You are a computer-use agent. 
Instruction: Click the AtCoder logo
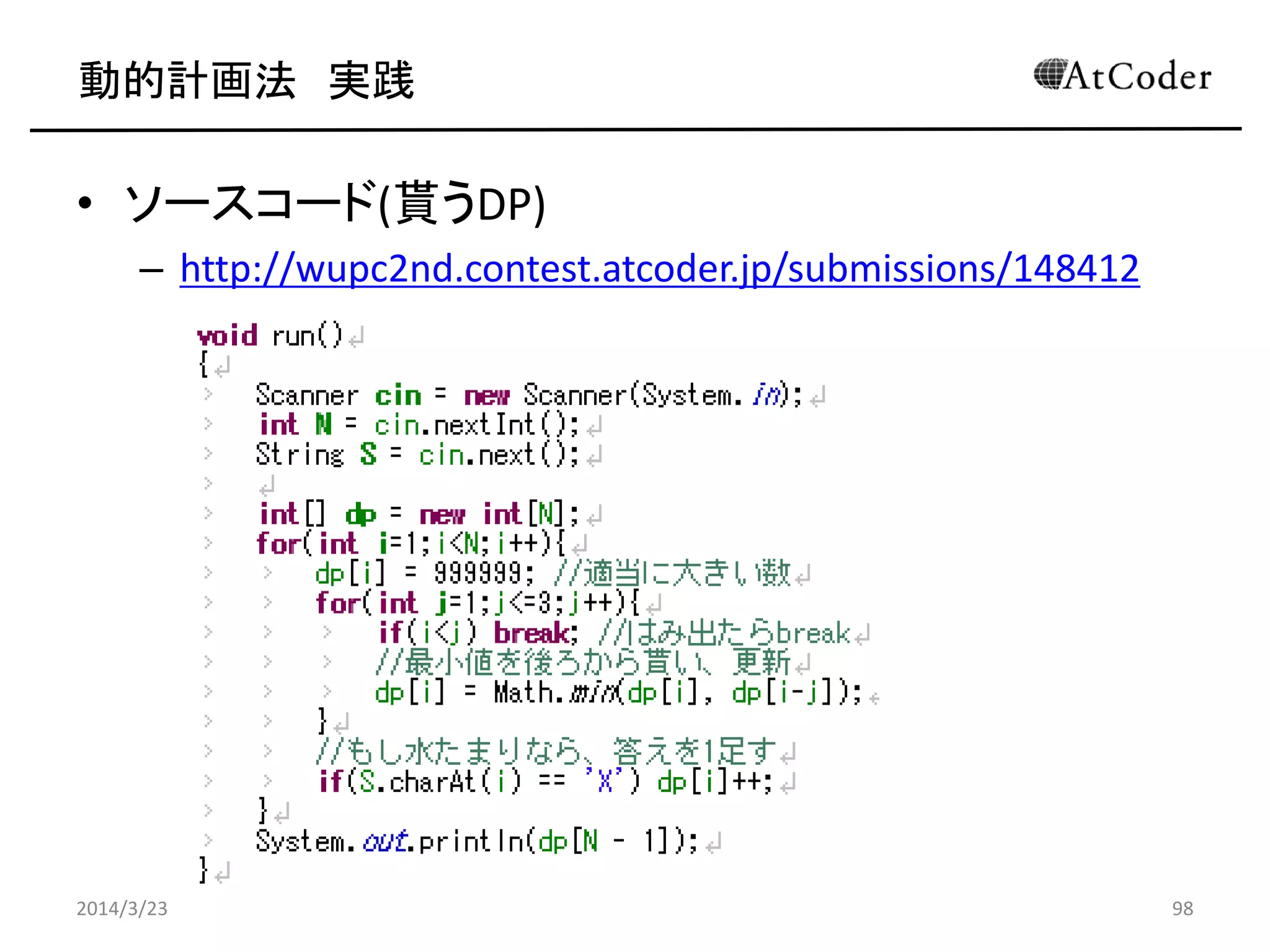click(1122, 76)
